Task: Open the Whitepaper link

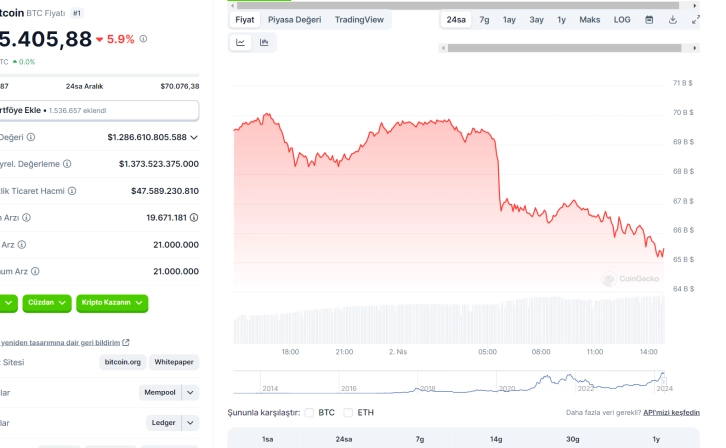Action: tap(174, 361)
